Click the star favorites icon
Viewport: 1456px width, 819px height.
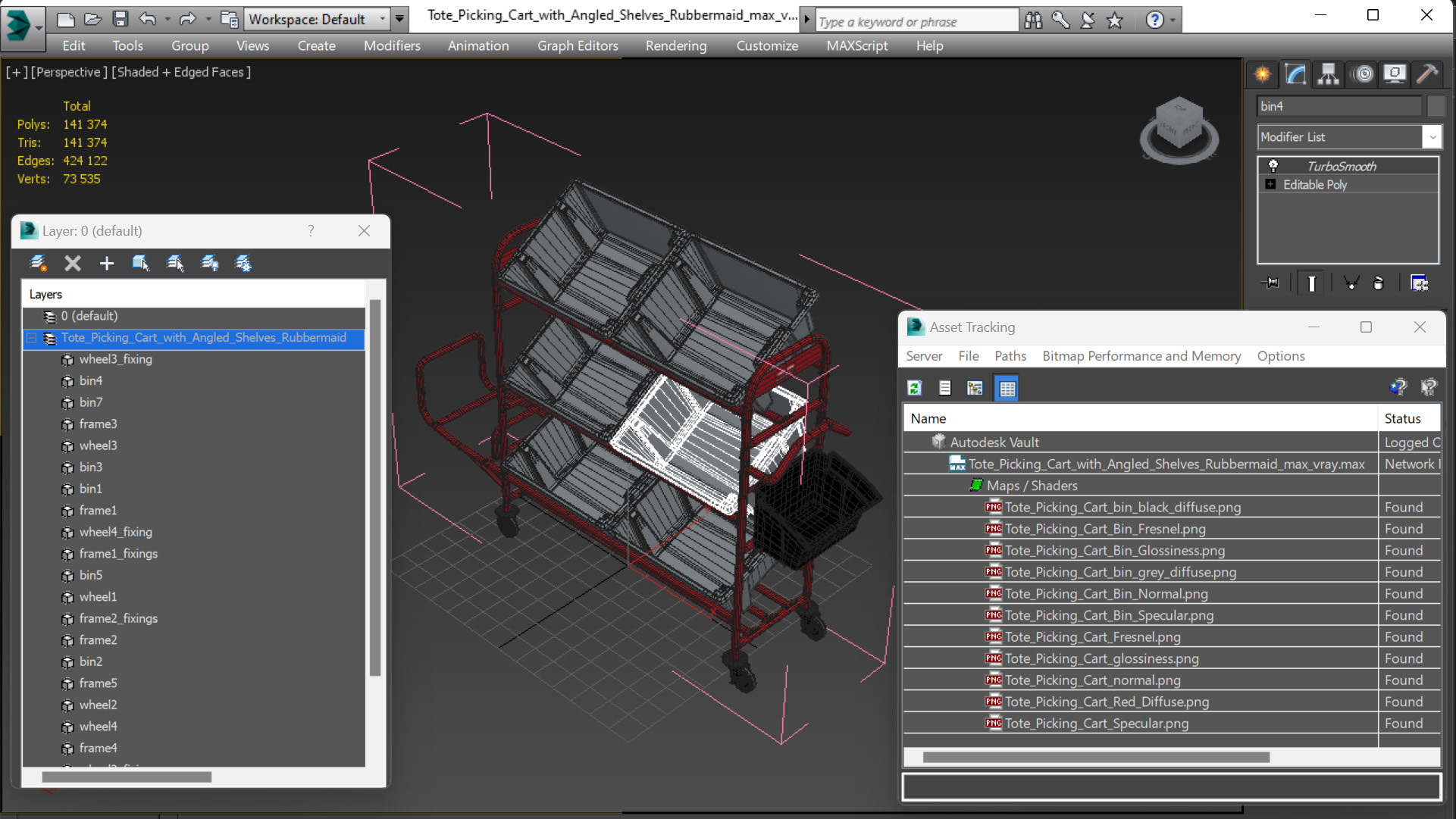click(x=1115, y=20)
